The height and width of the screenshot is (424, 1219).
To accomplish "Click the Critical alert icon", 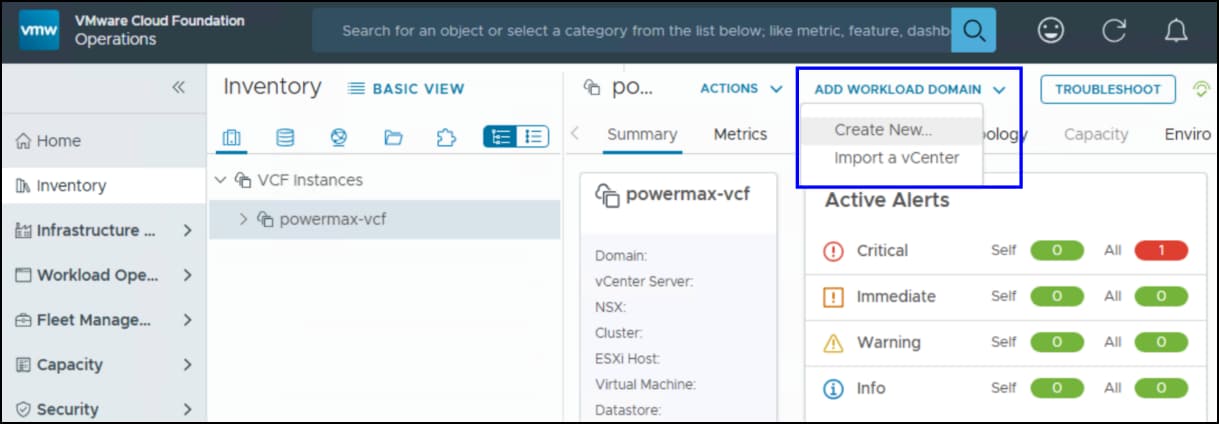I will click(834, 251).
